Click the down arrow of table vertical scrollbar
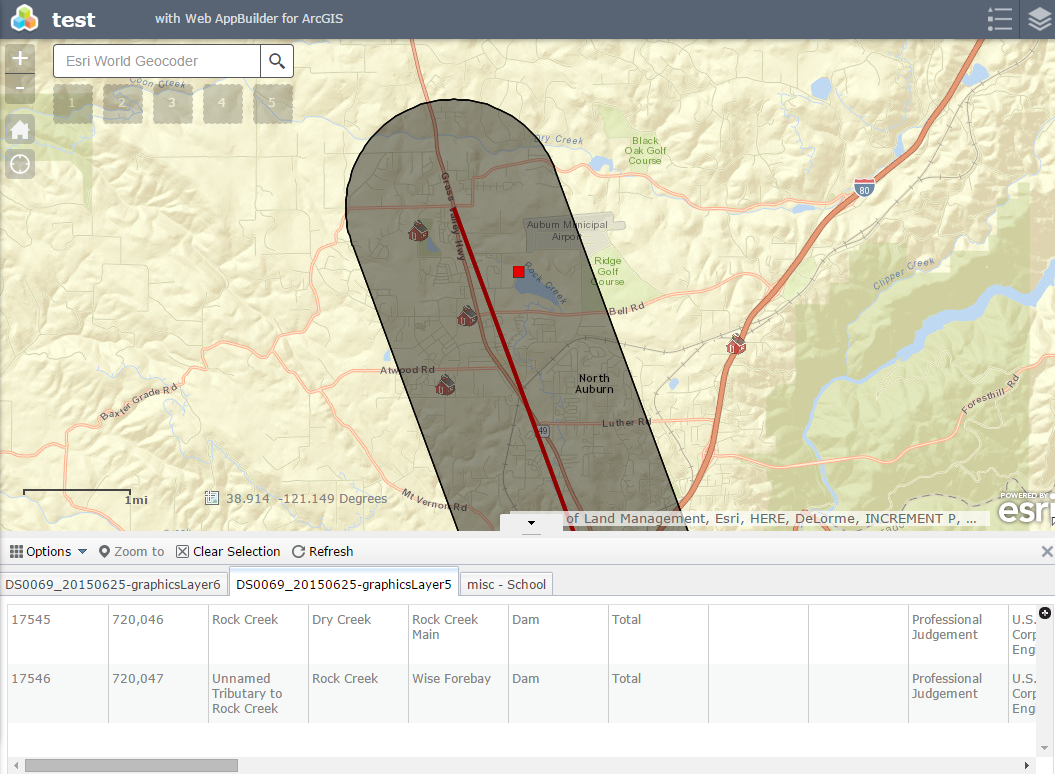Image resolution: width=1055 pixels, height=774 pixels. (1044, 748)
